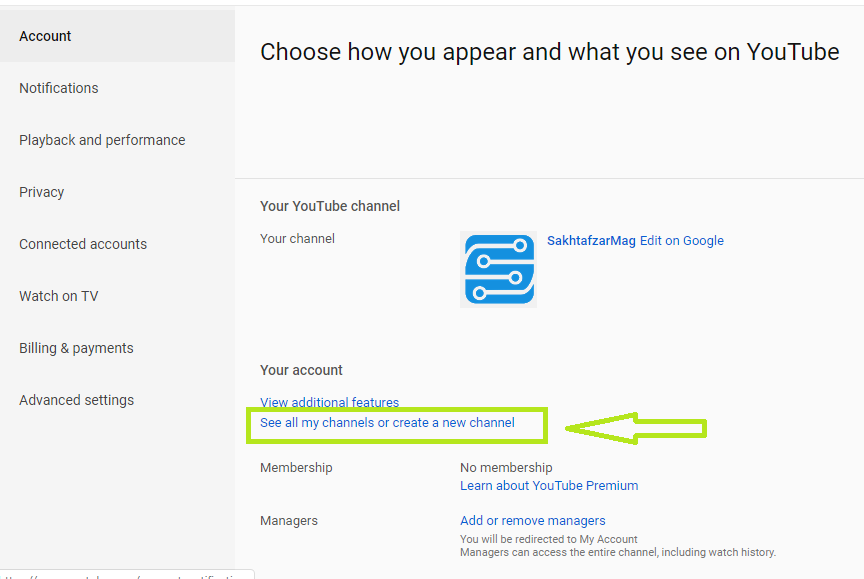Click See all my channels or create new channel
The image size is (864, 579).
(387, 423)
